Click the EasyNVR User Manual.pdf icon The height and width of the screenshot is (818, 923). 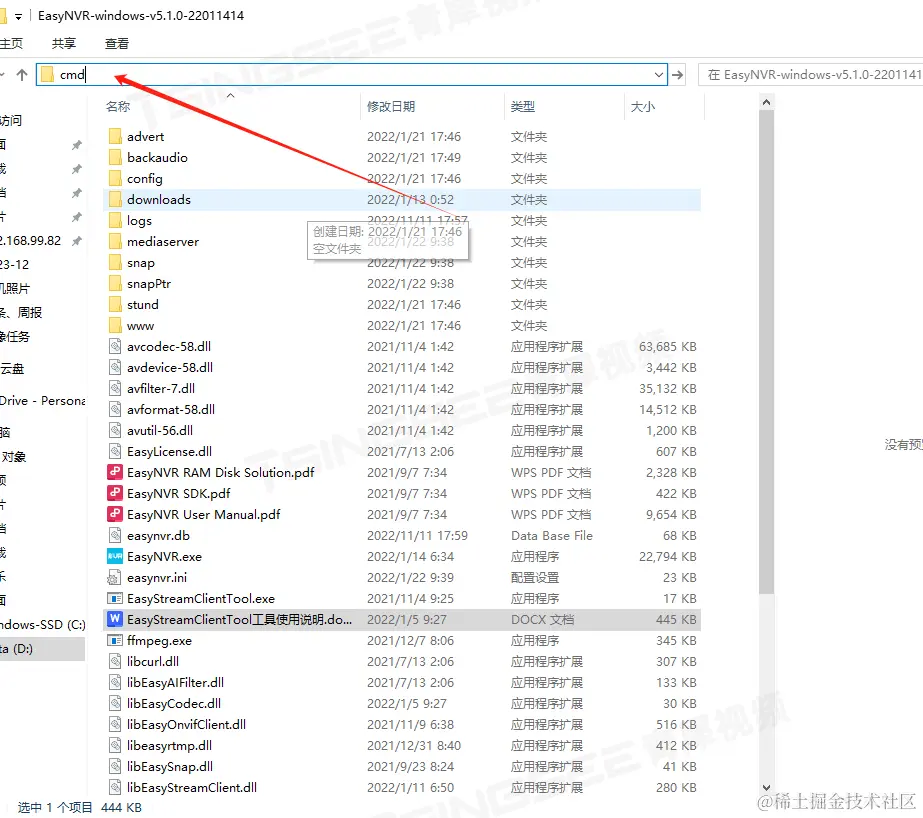115,514
